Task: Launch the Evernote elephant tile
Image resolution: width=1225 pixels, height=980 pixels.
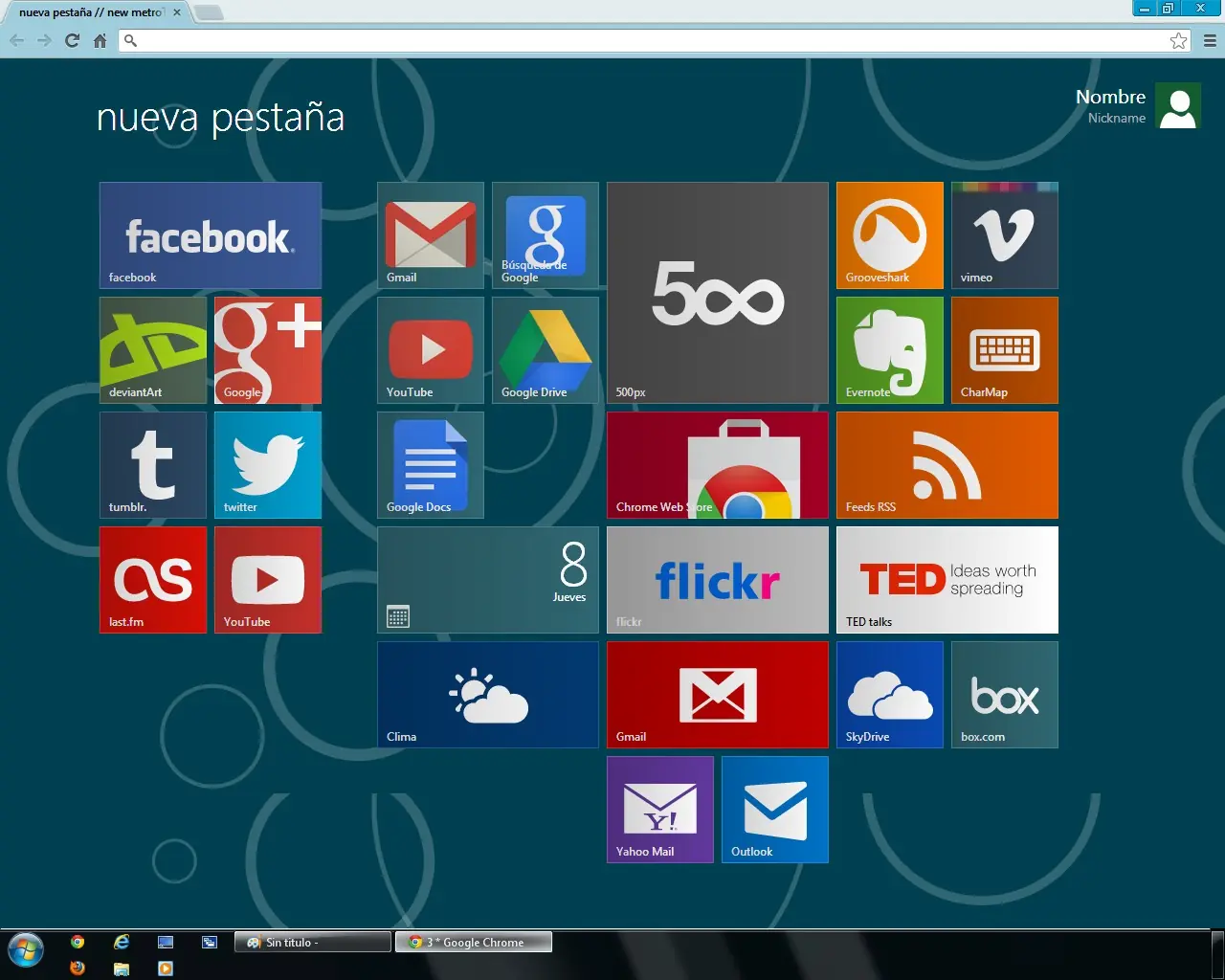Action: 890,350
